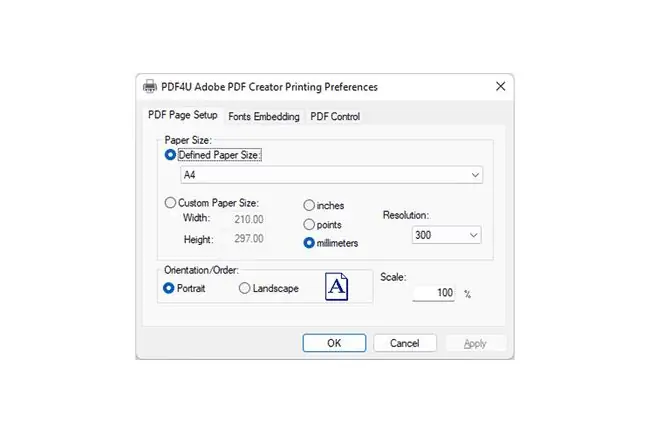Click the Width value field
The height and width of the screenshot is (433, 650).
tap(249, 219)
